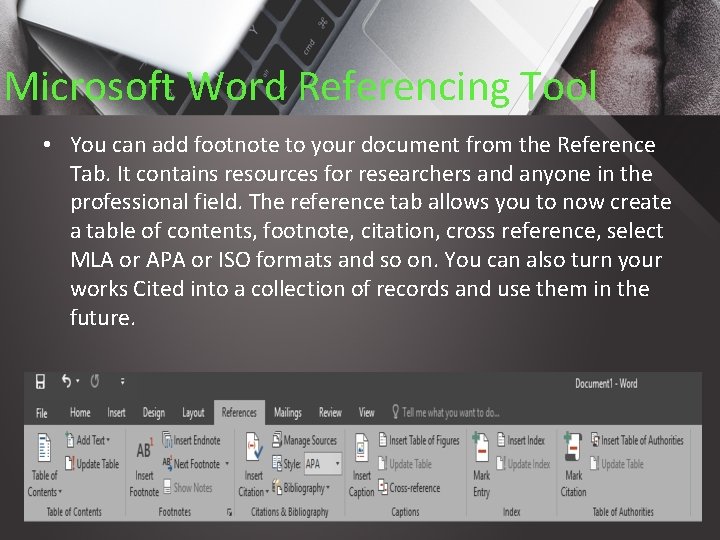
Task: Open the Design tab
Action: (153, 413)
